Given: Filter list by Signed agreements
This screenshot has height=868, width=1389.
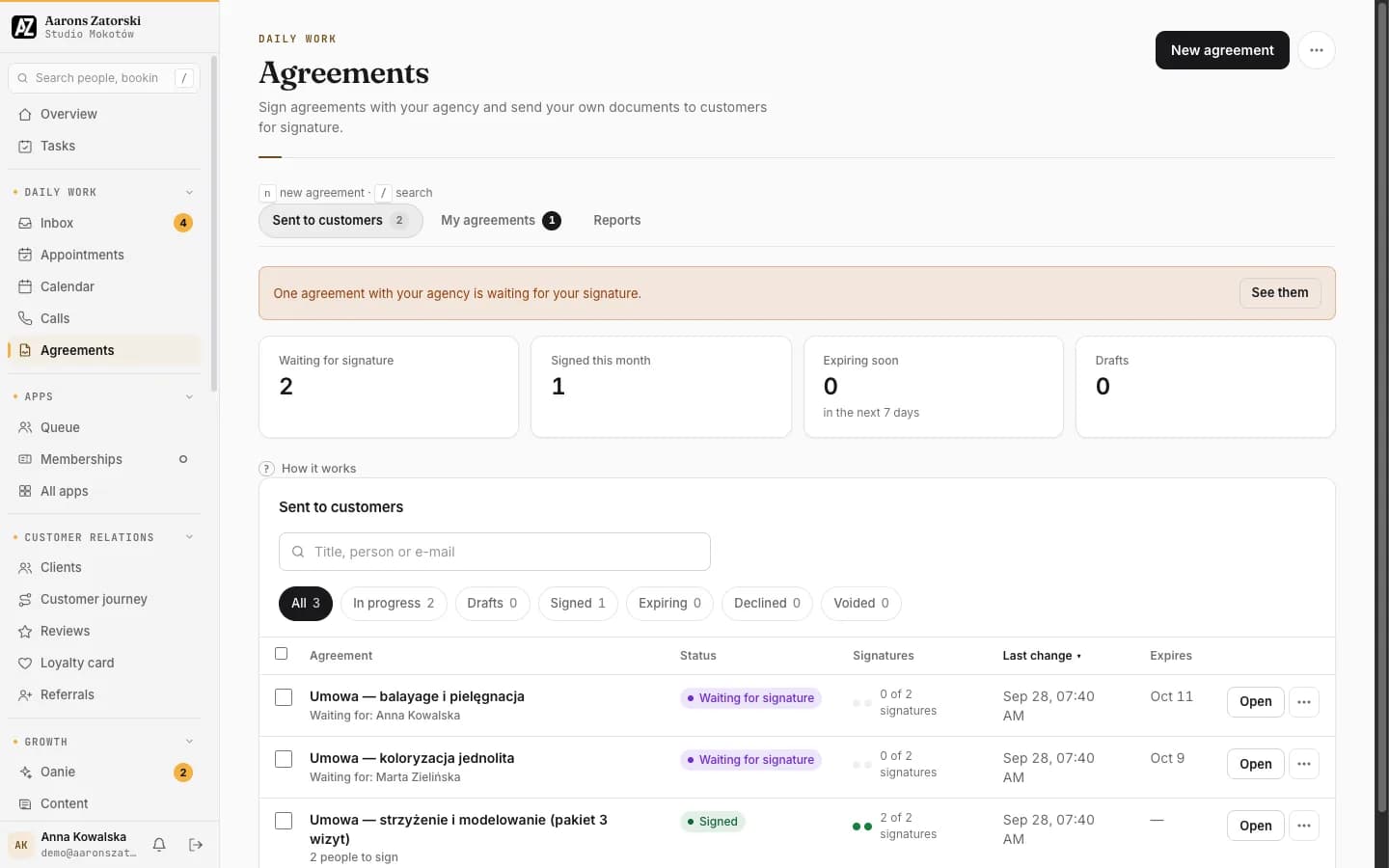Looking at the screenshot, I should click(x=578, y=604).
